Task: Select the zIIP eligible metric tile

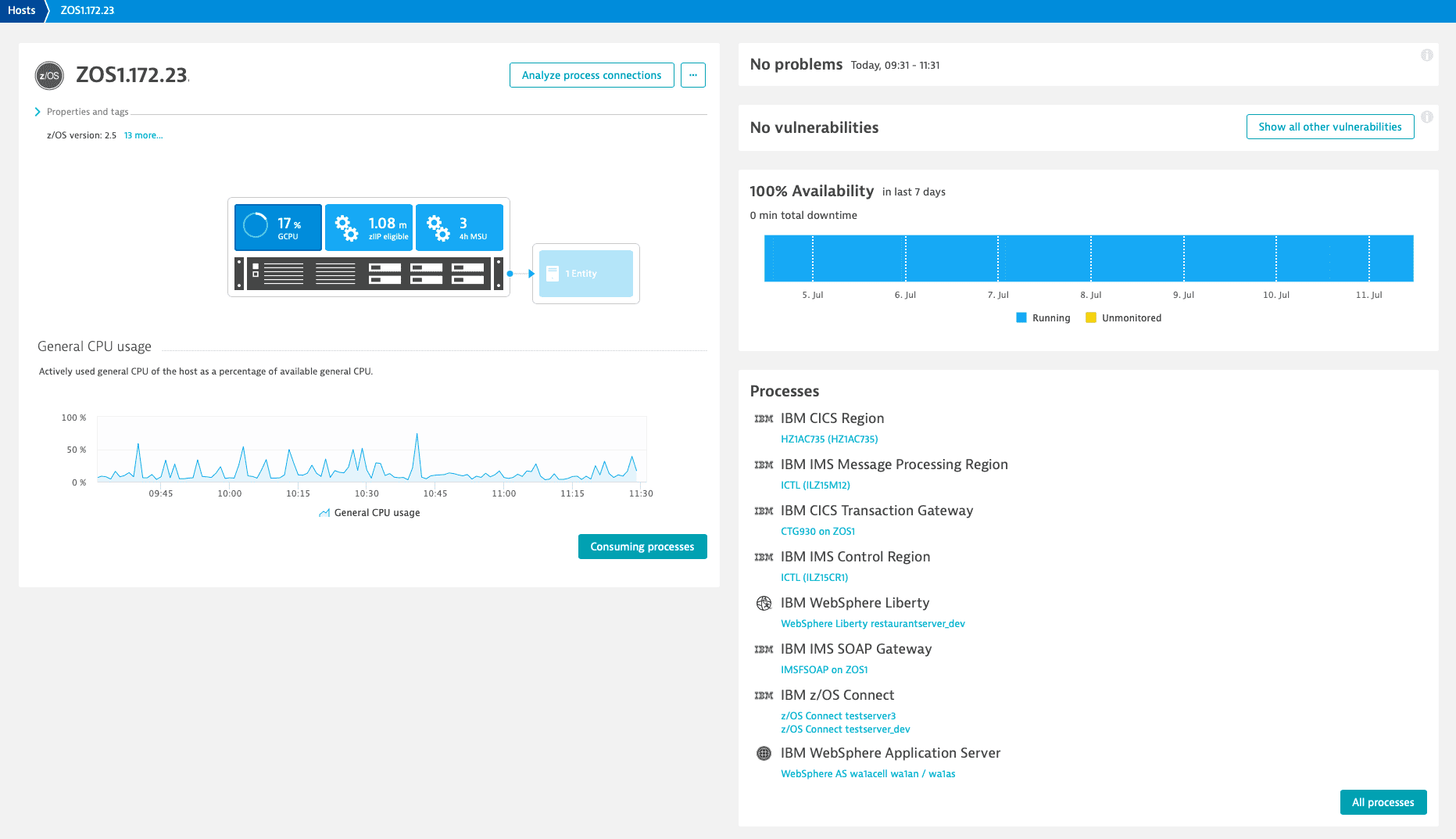Action: pos(369,228)
